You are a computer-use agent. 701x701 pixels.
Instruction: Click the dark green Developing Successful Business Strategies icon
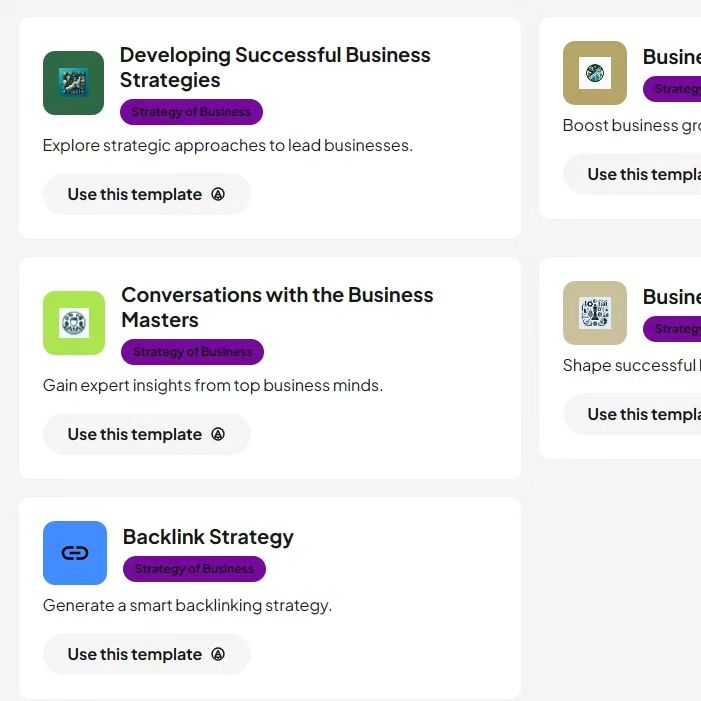[x=73, y=83]
